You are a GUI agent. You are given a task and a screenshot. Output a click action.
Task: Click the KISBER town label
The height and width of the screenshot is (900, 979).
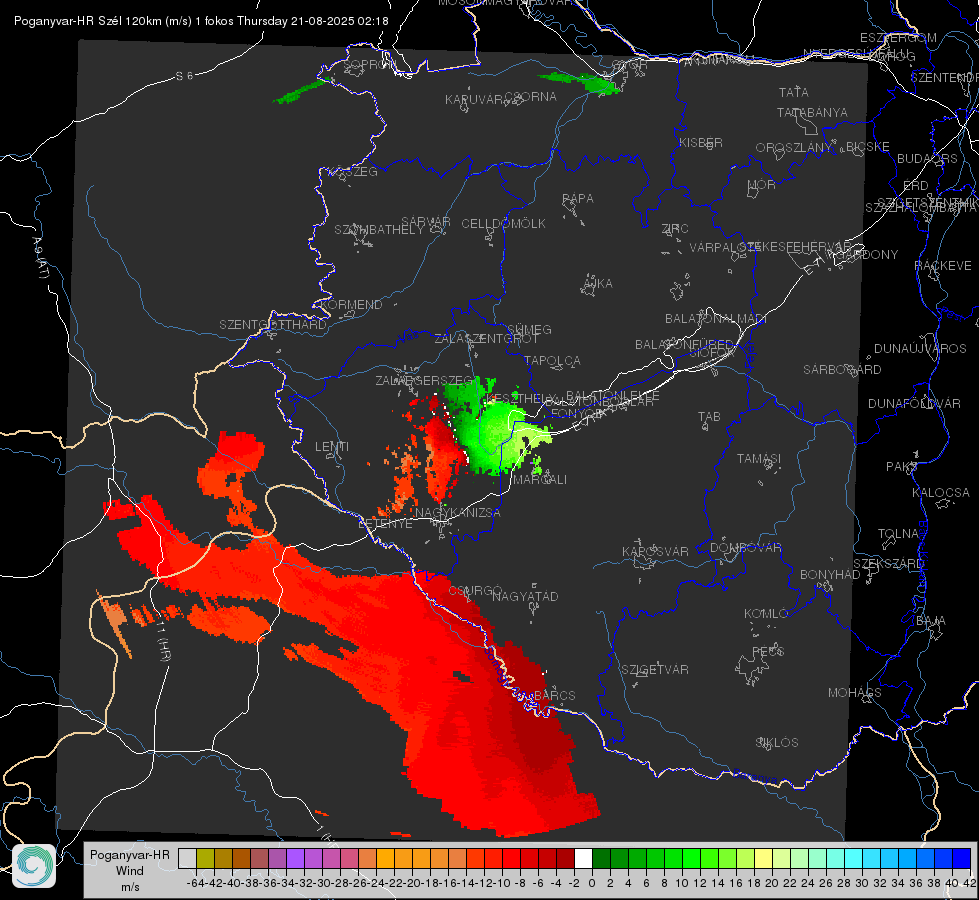tap(701, 142)
